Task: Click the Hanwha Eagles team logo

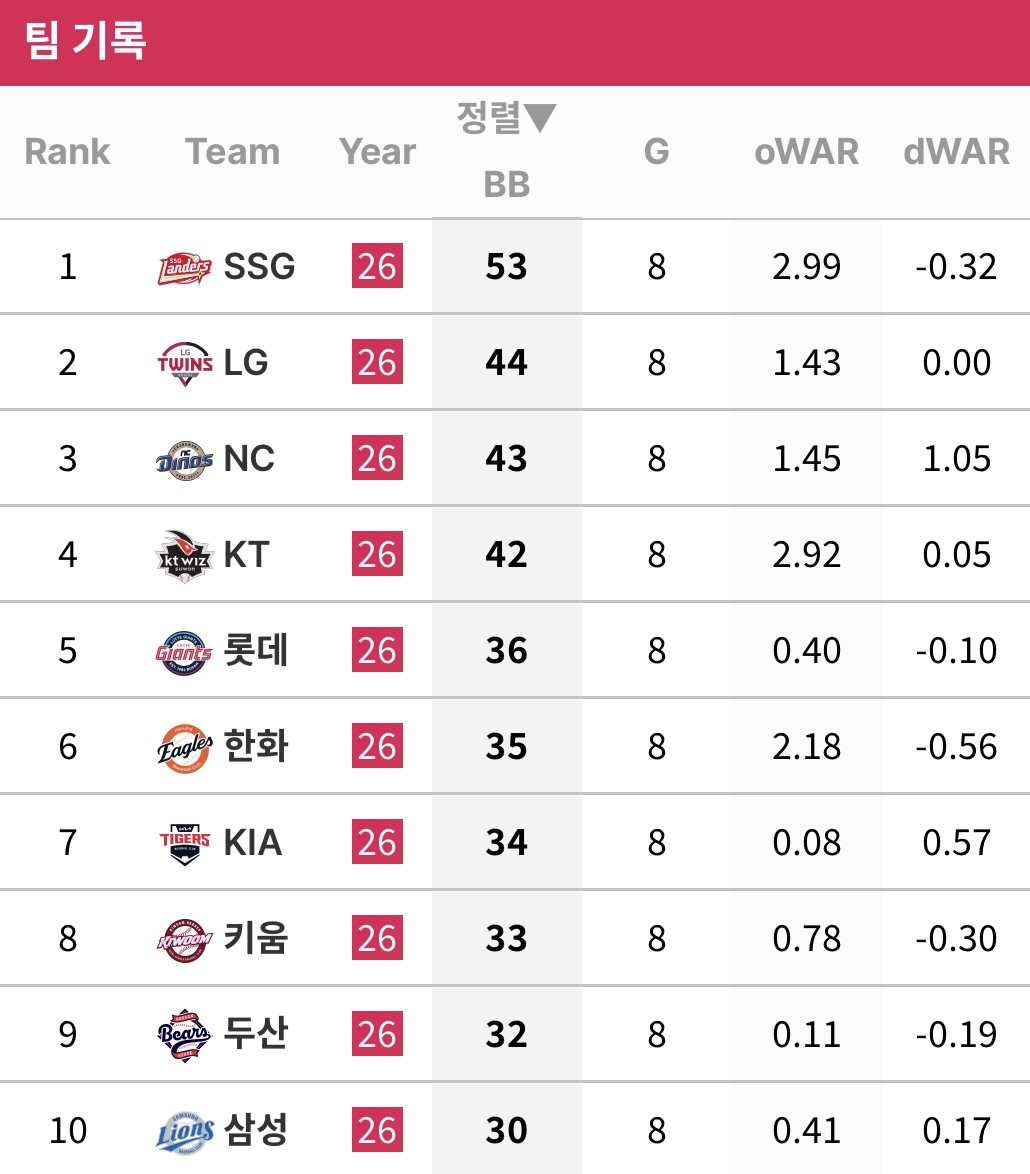Action: click(x=185, y=747)
